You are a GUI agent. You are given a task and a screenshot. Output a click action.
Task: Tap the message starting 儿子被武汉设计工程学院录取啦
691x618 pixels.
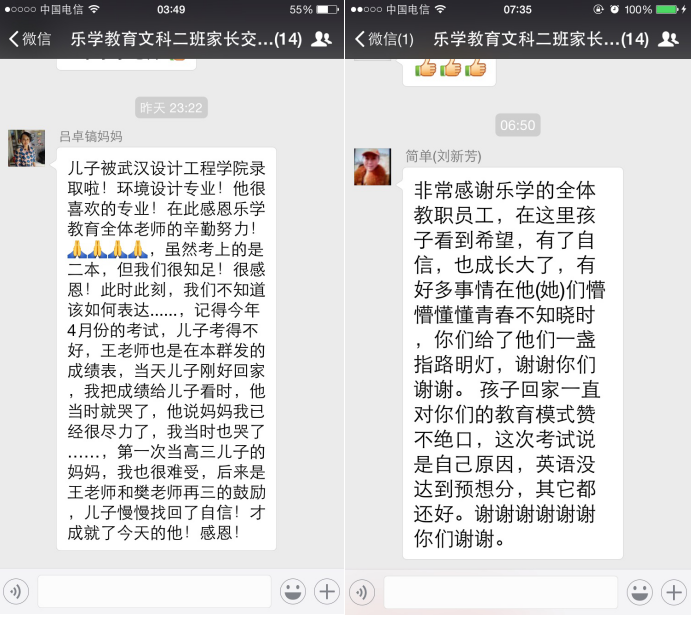coord(166,349)
